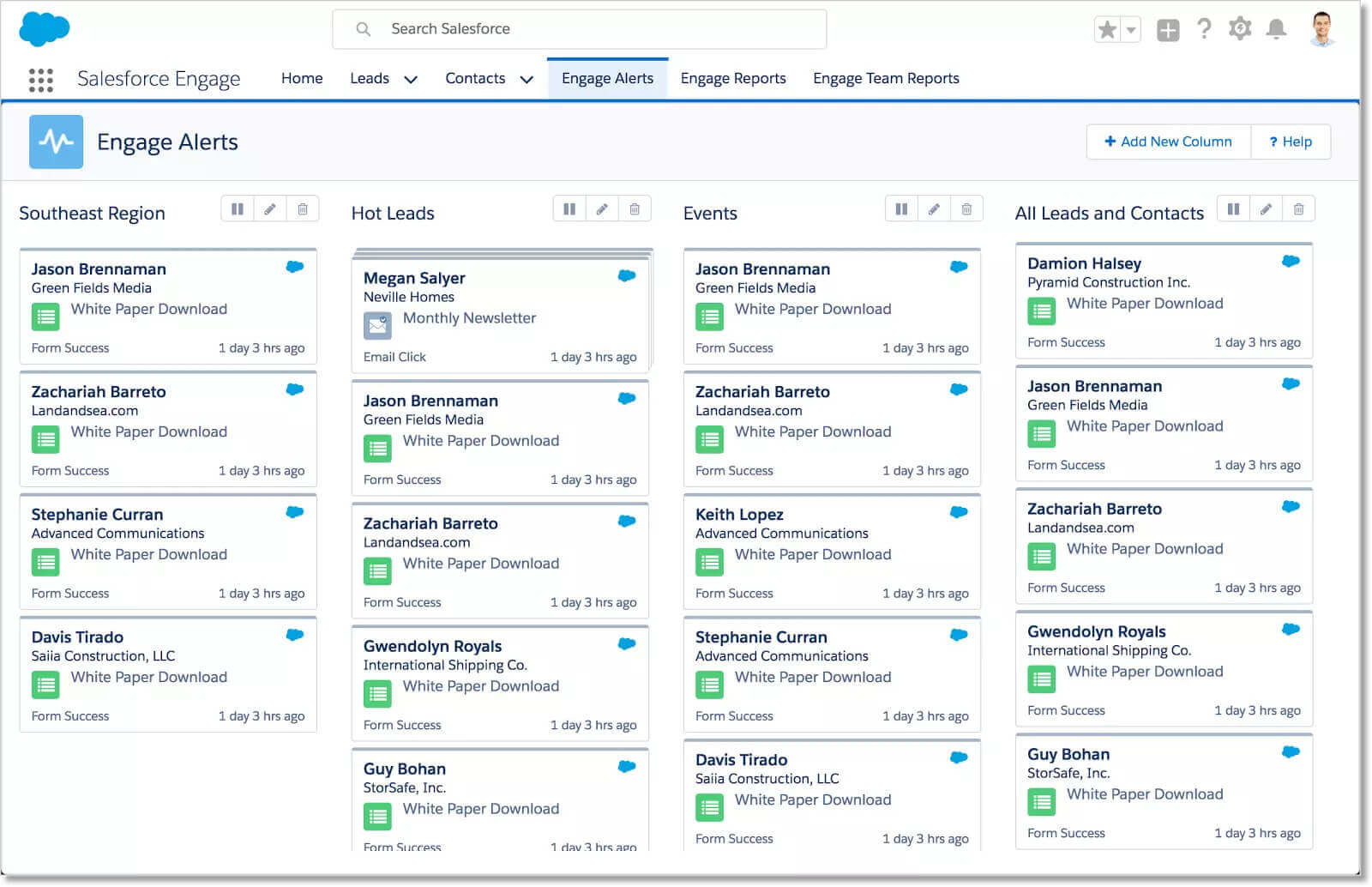The image size is (1372, 887).
Task: Delete the Southeast Region column
Action: tap(303, 209)
